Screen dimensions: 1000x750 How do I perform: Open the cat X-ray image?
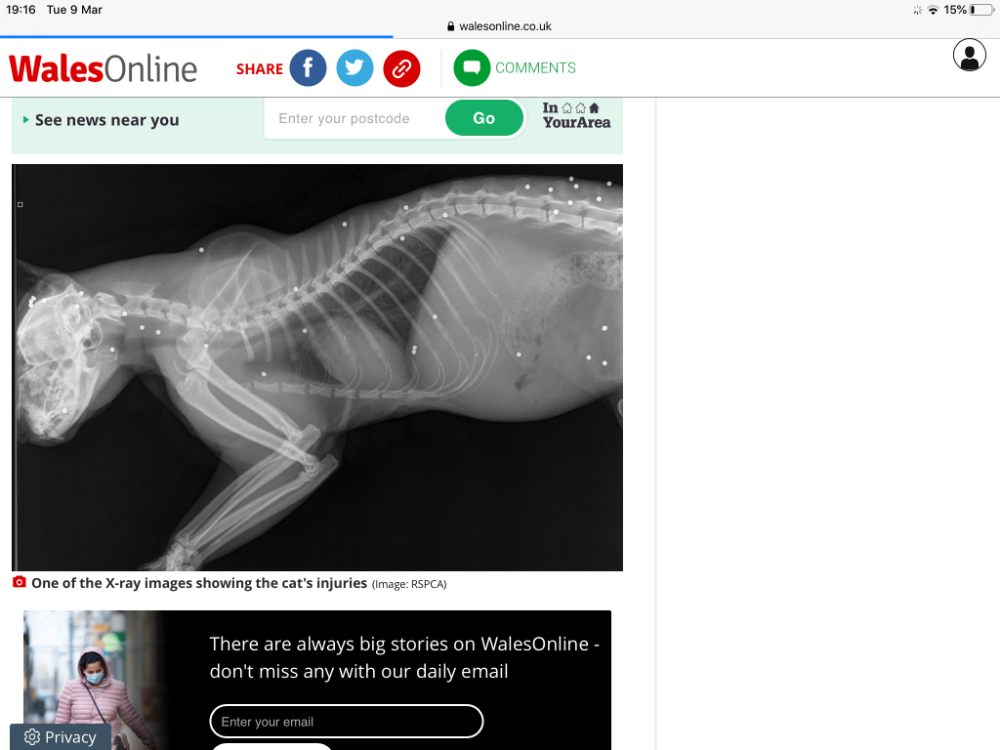point(317,367)
